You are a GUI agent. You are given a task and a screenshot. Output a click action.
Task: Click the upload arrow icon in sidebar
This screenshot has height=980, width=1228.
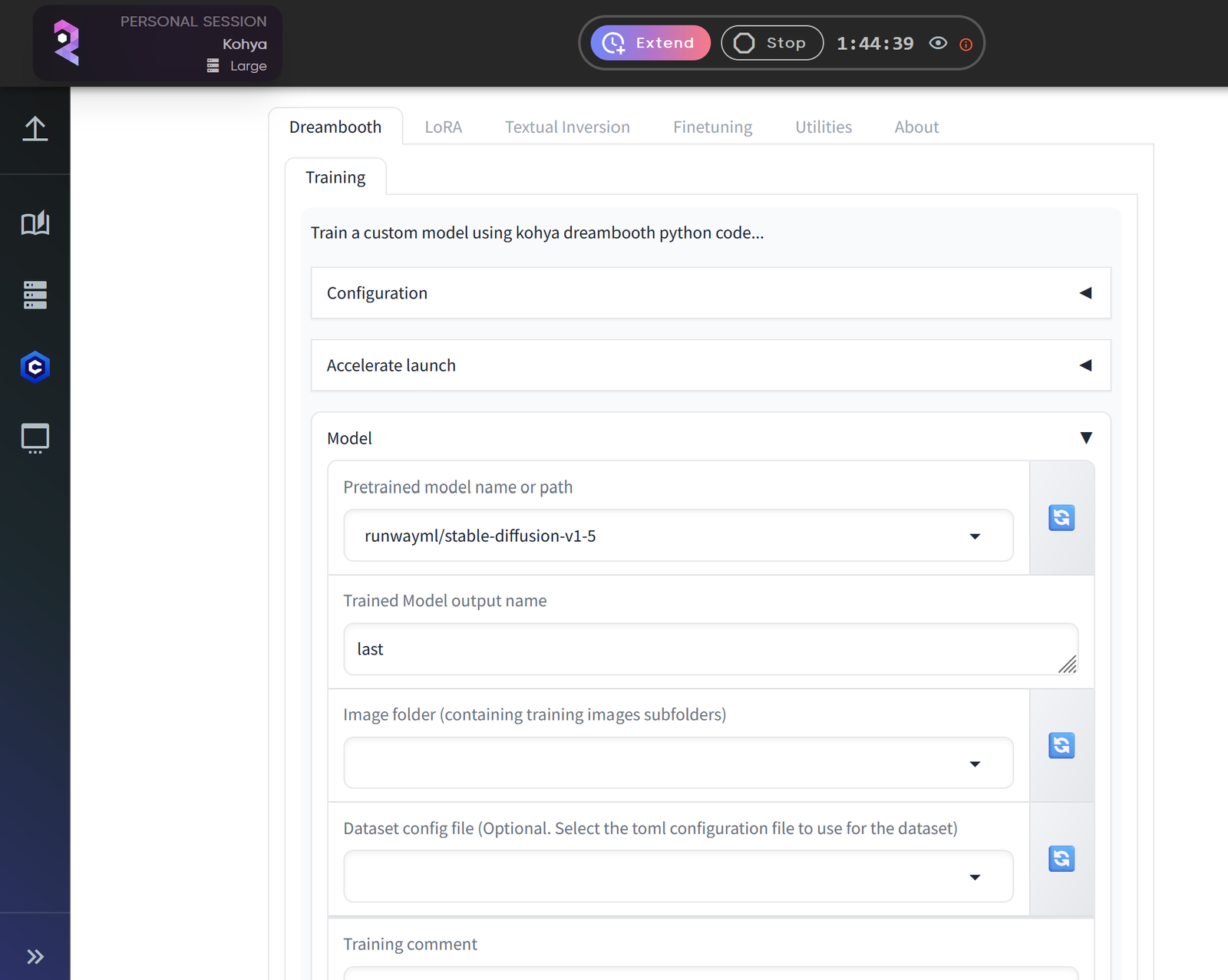click(35, 129)
